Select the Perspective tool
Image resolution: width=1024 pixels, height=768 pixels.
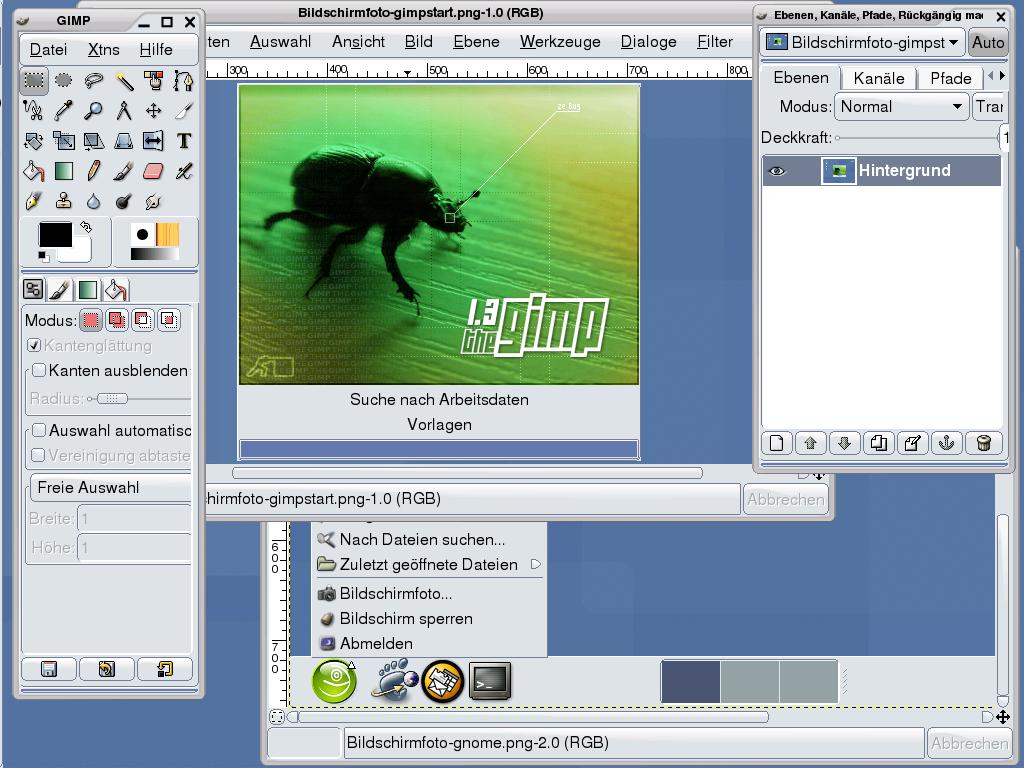123,141
